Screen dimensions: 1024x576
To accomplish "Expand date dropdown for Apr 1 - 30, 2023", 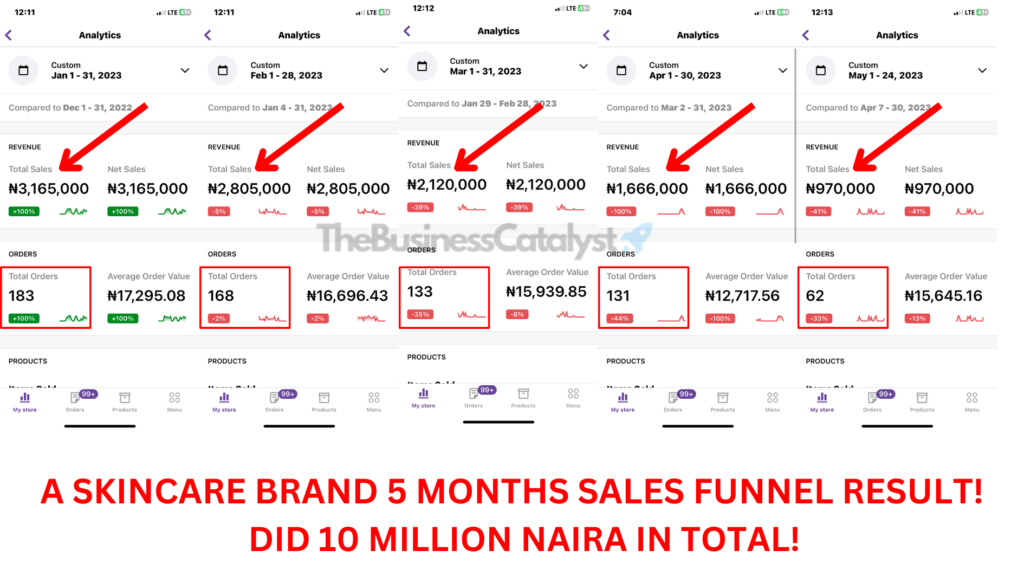I will coord(782,71).
